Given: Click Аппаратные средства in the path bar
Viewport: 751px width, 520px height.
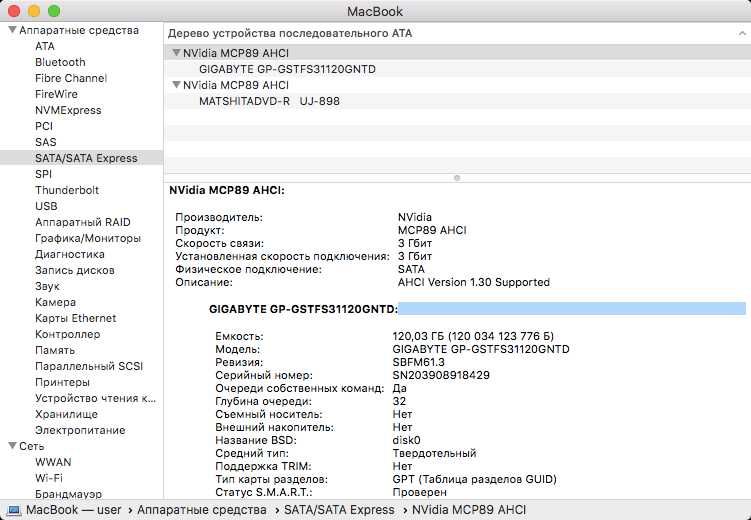Looking at the screenshot, I should (x=202, y=510).
